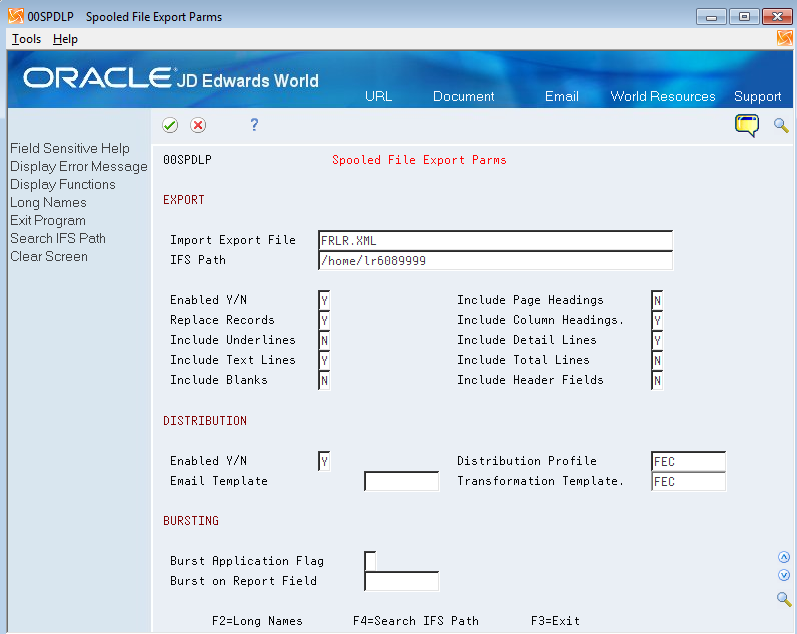Select the URL banner tab
The height and width of the screenshot is (634, 797).
[378, 96]
